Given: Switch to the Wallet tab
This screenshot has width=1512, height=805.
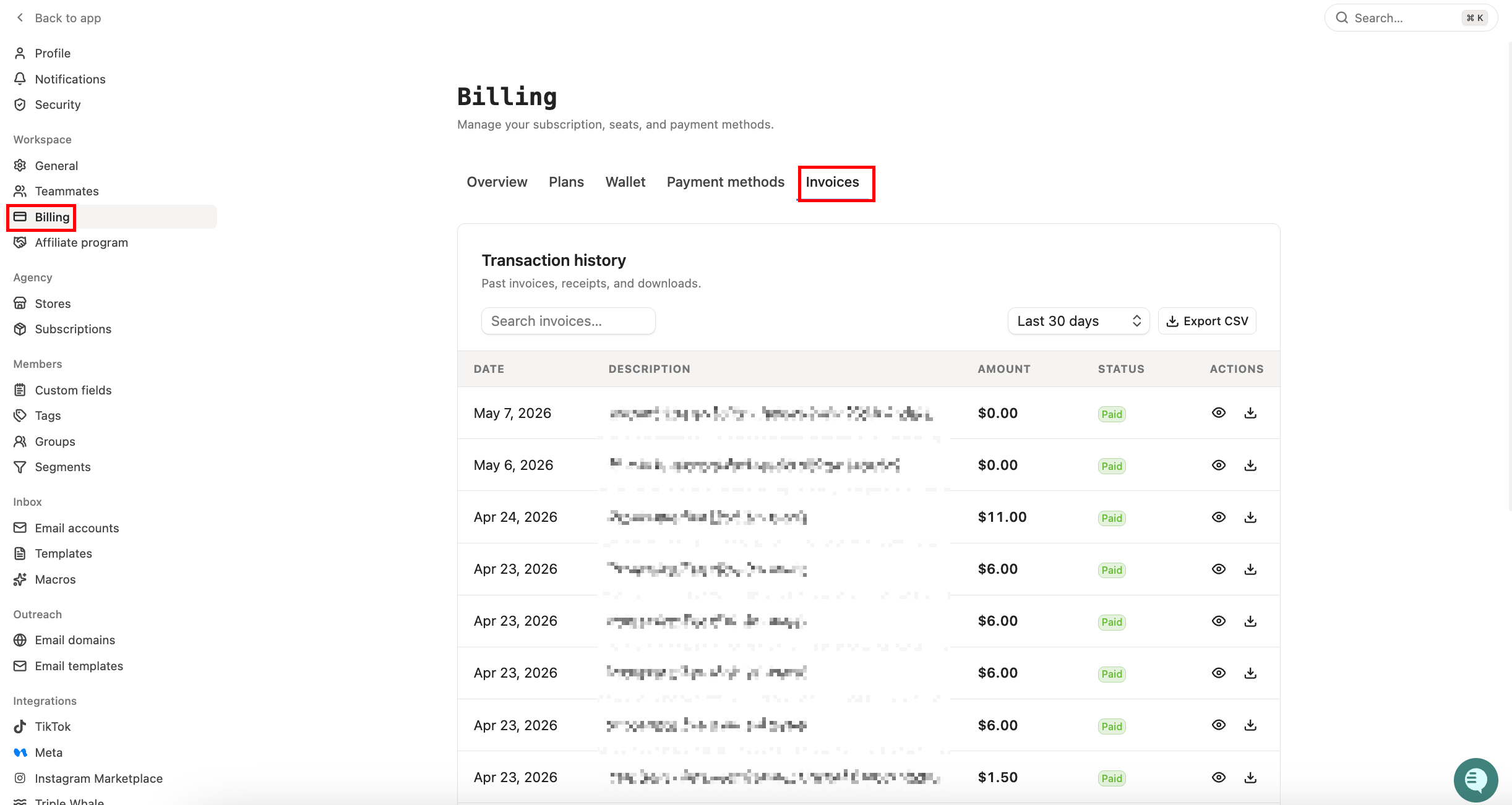Looking at the screenshot, I should click(625, 182).
